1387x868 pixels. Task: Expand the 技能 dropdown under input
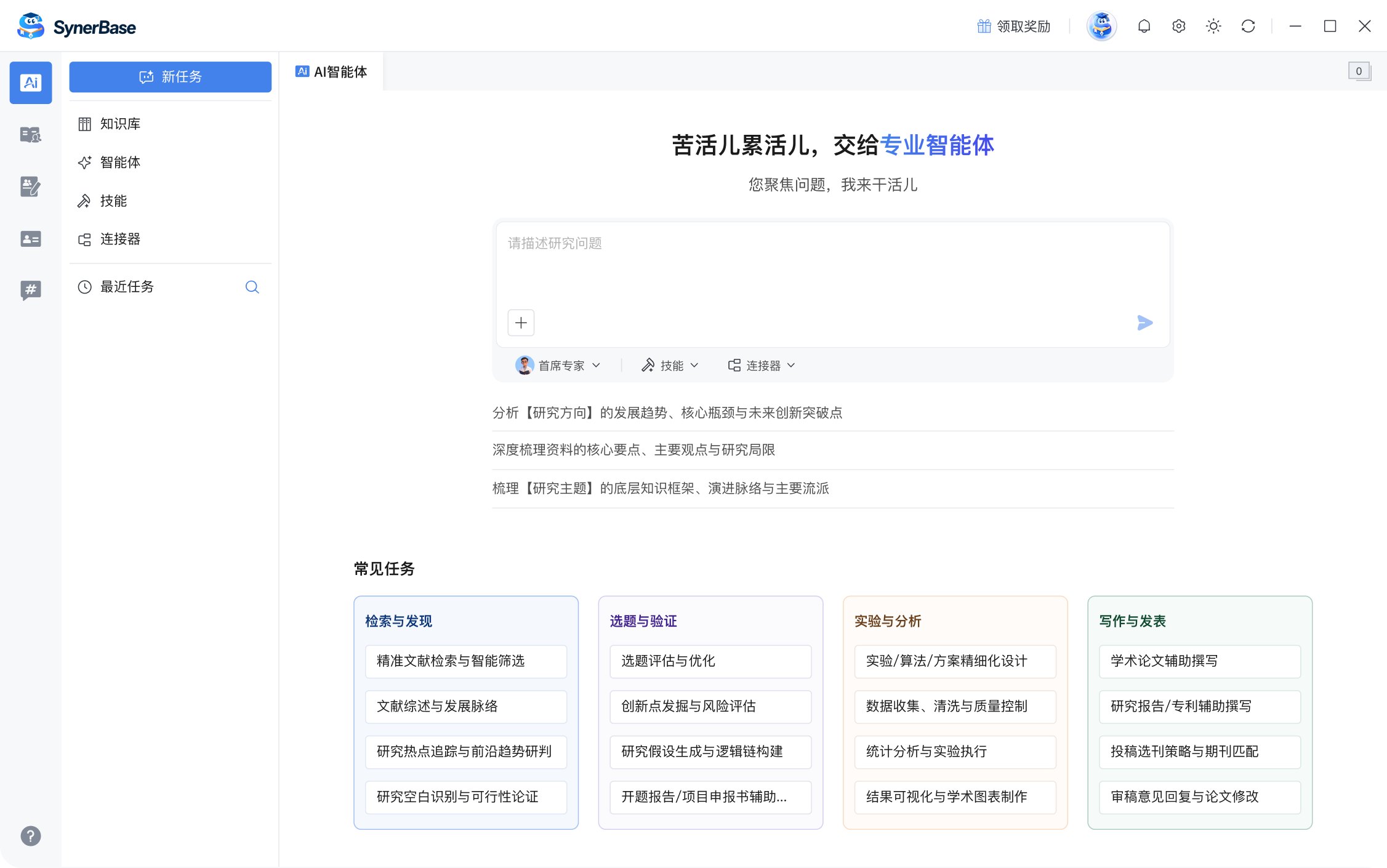point(670,366)
